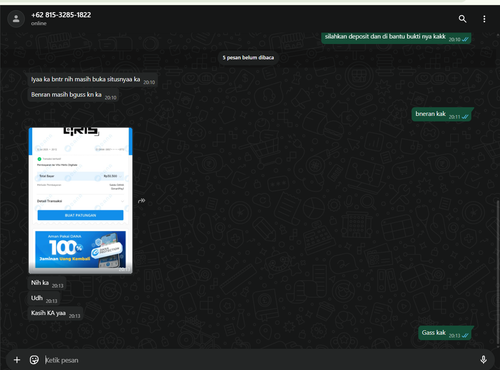Image resolution: width=500 pixels, height=370 pixels.
Task: Click 'BUAT PATUNGAN' button in the image
Action: (x=80, y=215)
